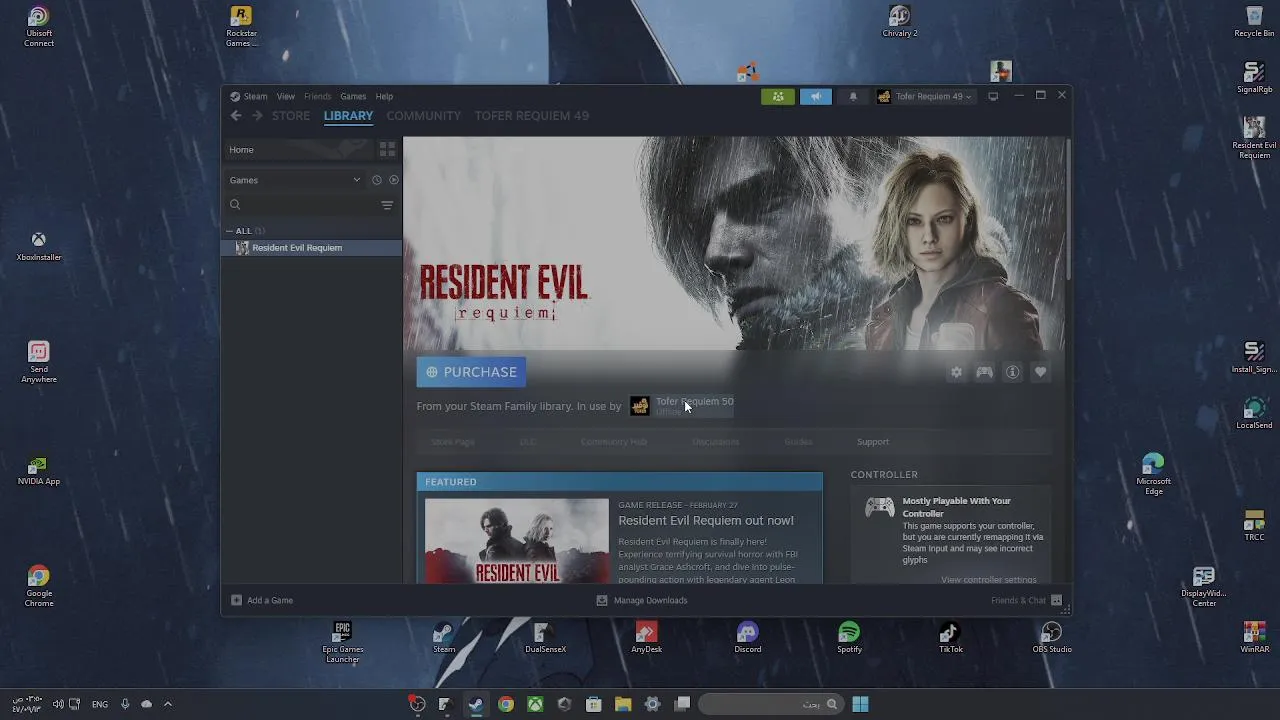Viewport: 1280px width, 720px height.
Task: Open Tofer Requiem 50 user profile
Action: pos(682,405)
